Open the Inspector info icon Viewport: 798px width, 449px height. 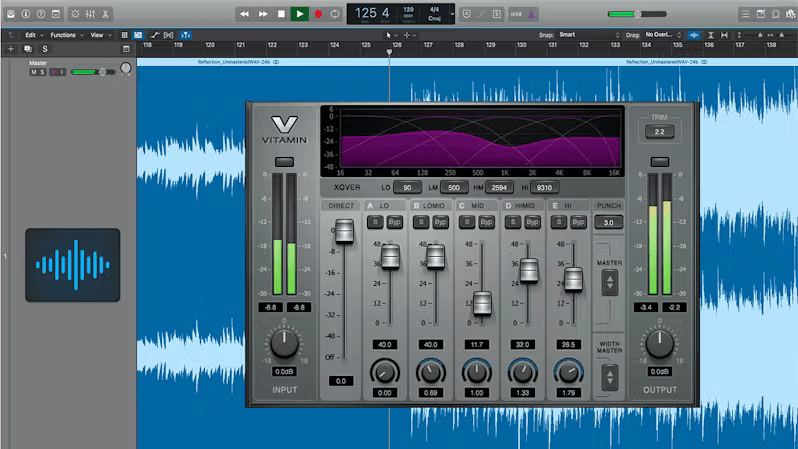tap(26, 14)
